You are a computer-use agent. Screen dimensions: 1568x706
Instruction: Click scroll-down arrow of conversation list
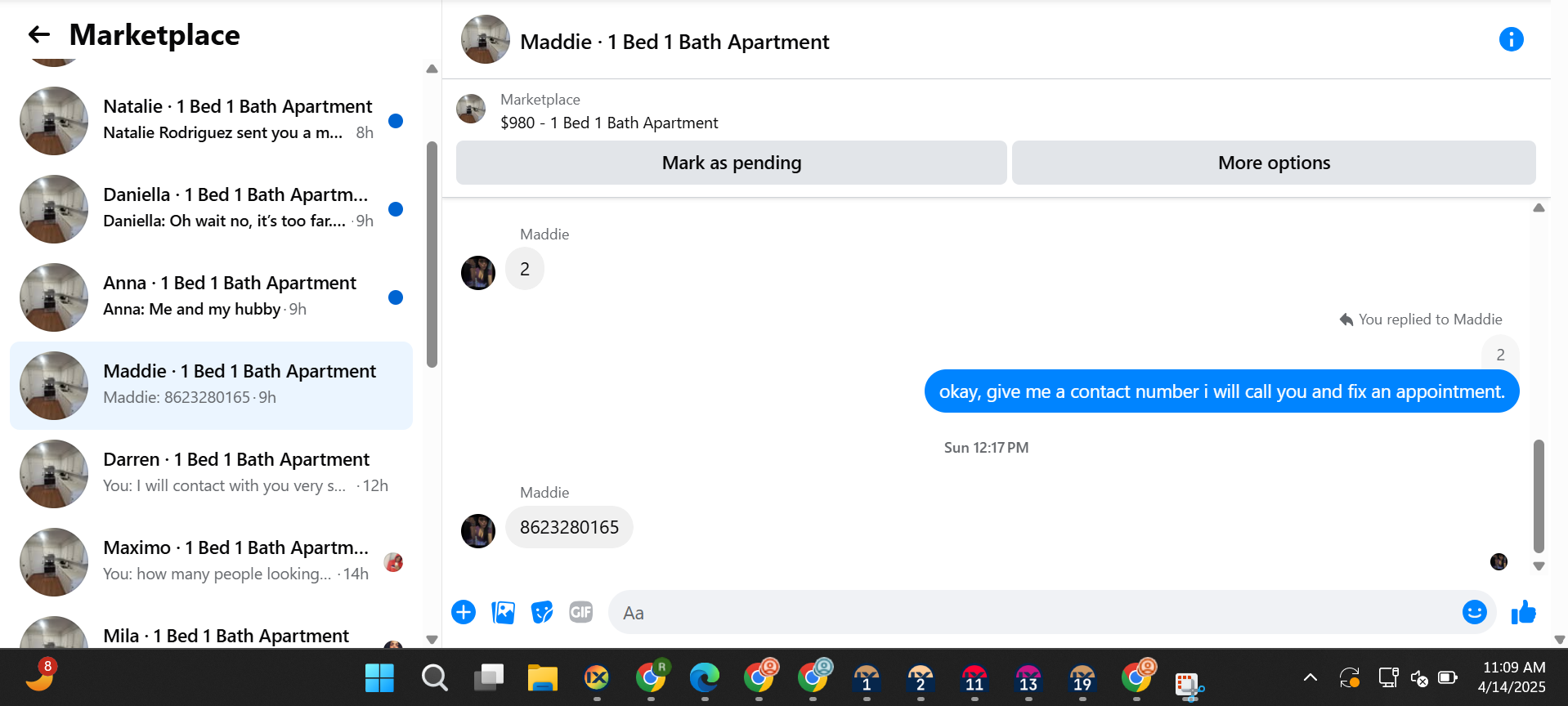click(x=432, y=640)
